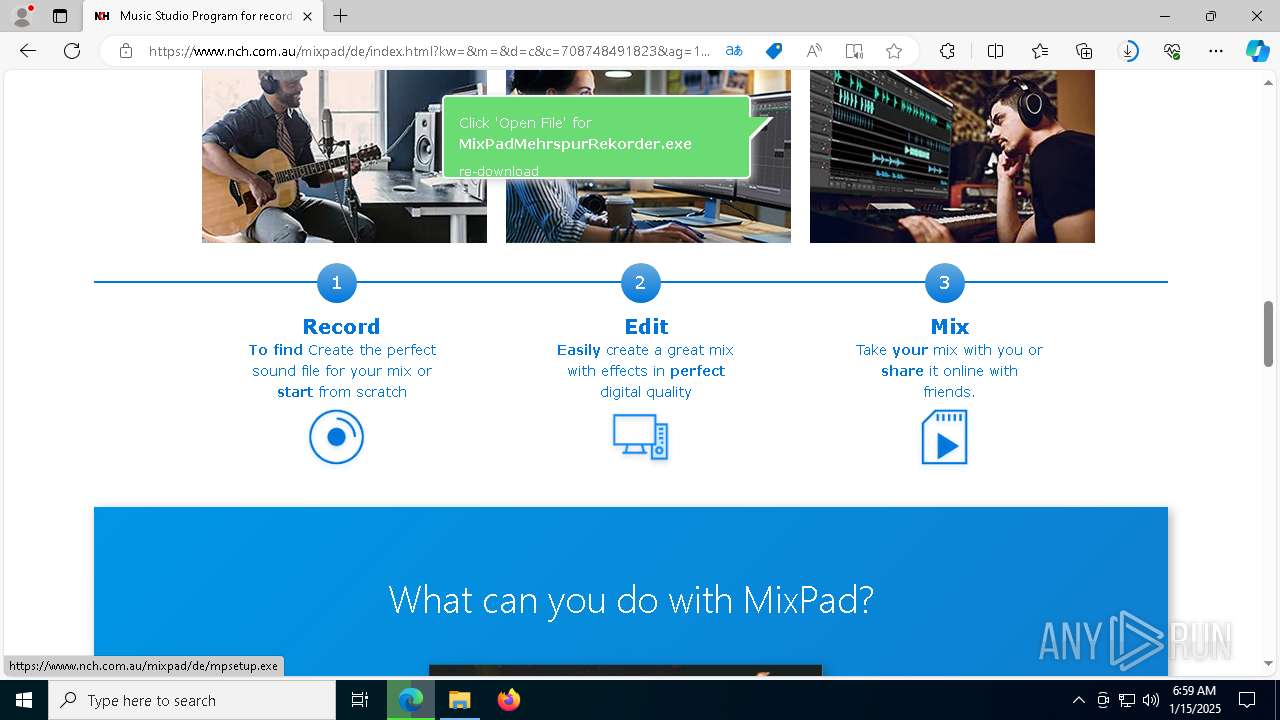Open the tab actions menu icon
Image resolution: width=1280 pixels, height=720 pixels.
pos(60,16)
